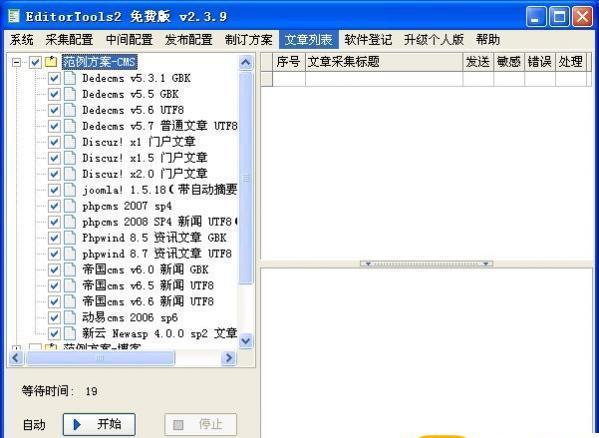599x438 pixels.
Task: Open the 帮助 menu
Action: pyautogui.click(x=488, y=40)
